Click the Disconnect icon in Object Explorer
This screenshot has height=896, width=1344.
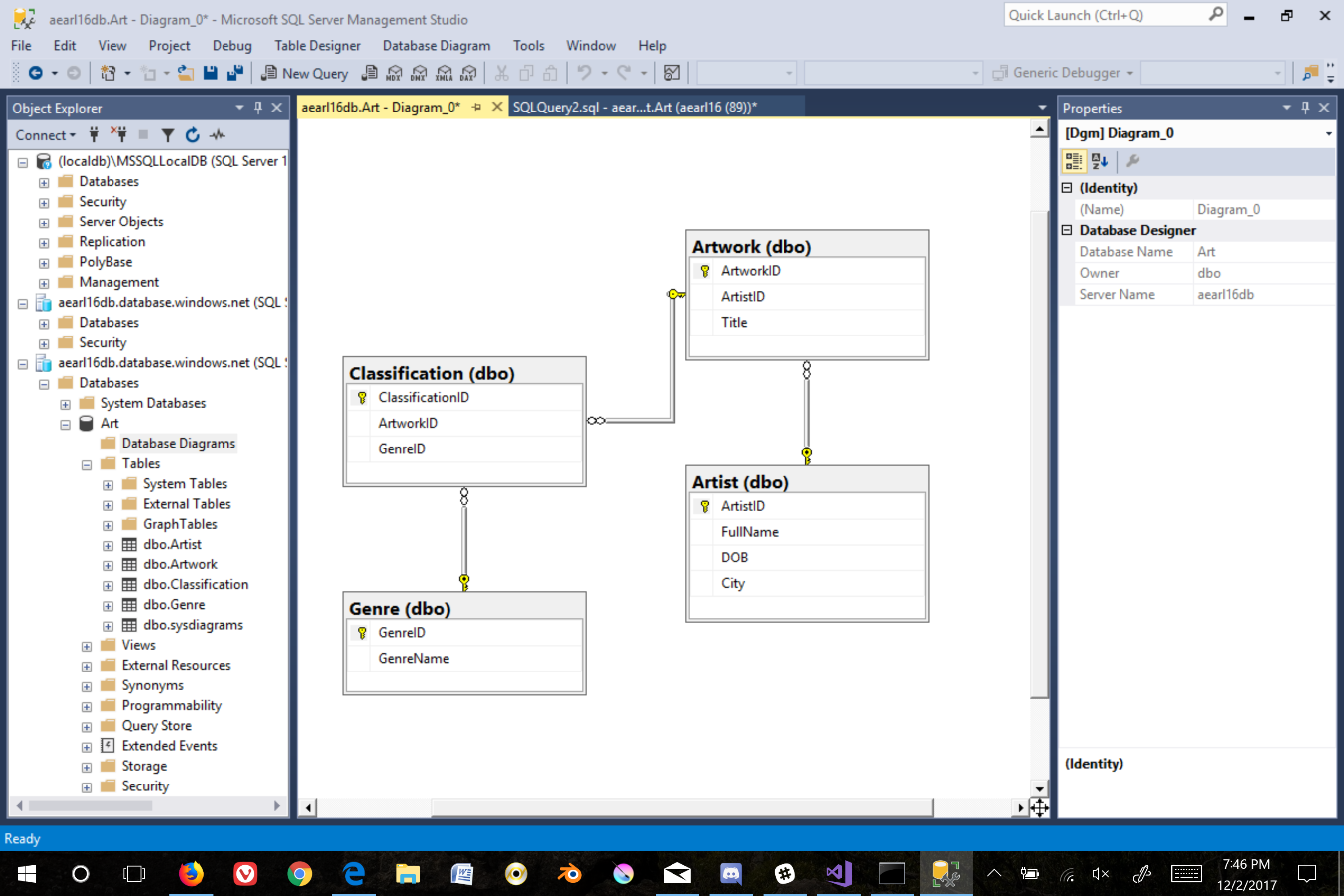(119, 135)
